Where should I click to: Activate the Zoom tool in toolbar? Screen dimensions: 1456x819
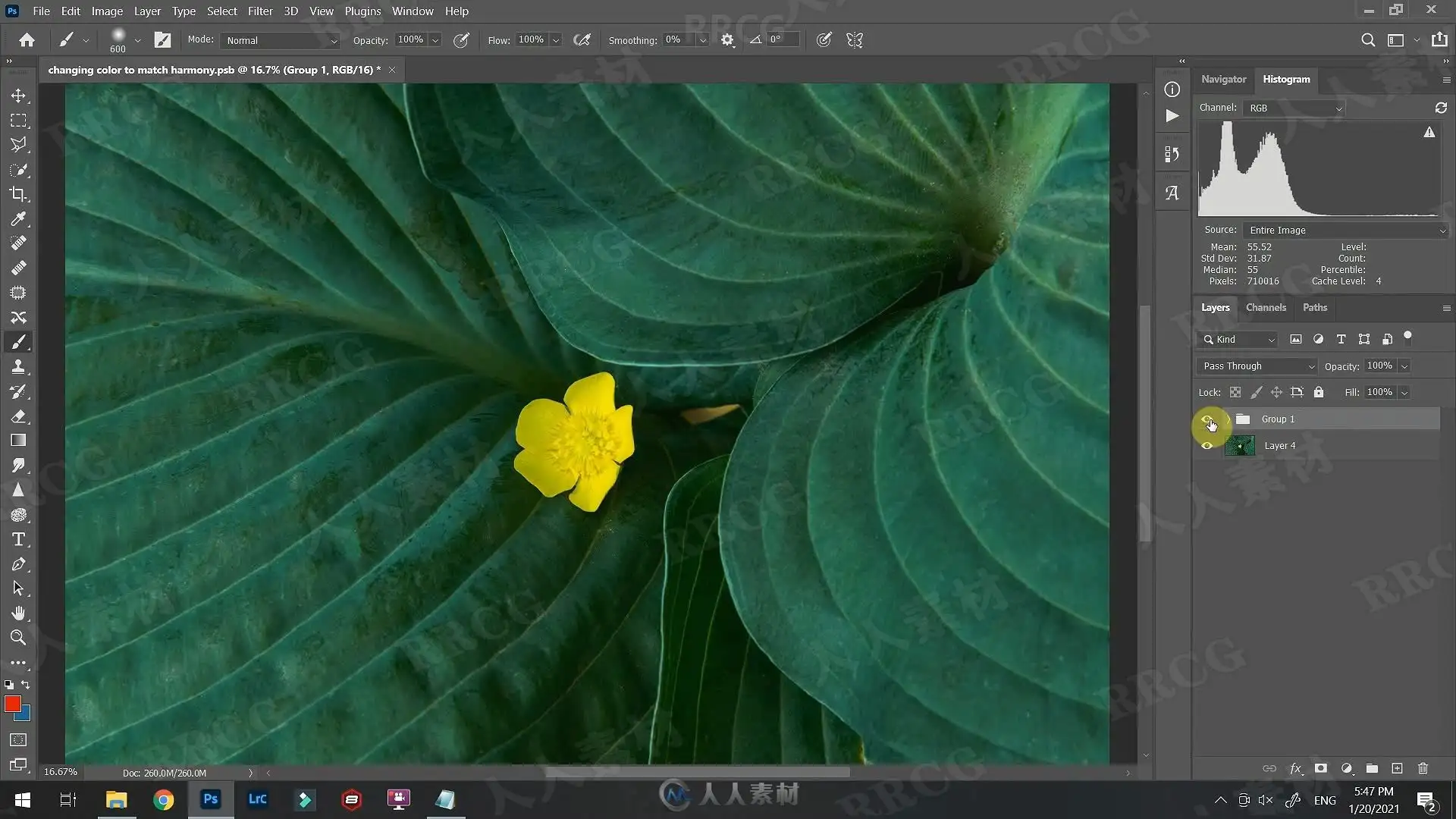pos(18,638)
